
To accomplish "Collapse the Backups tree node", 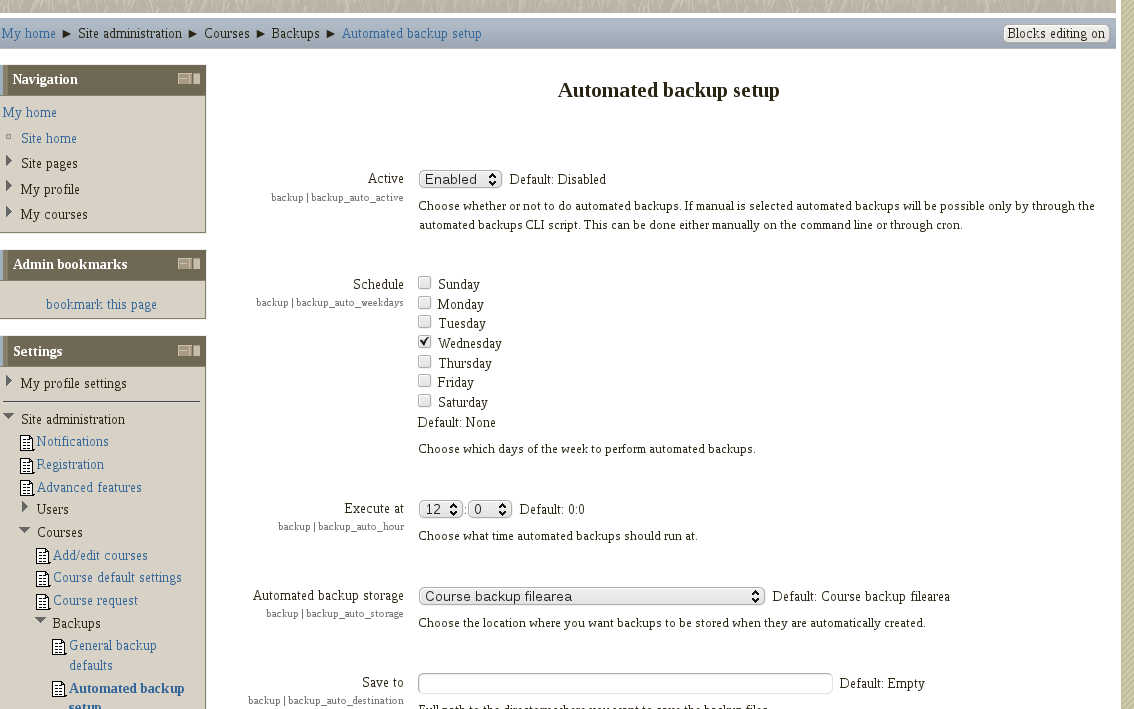I will tap(40, 621).
